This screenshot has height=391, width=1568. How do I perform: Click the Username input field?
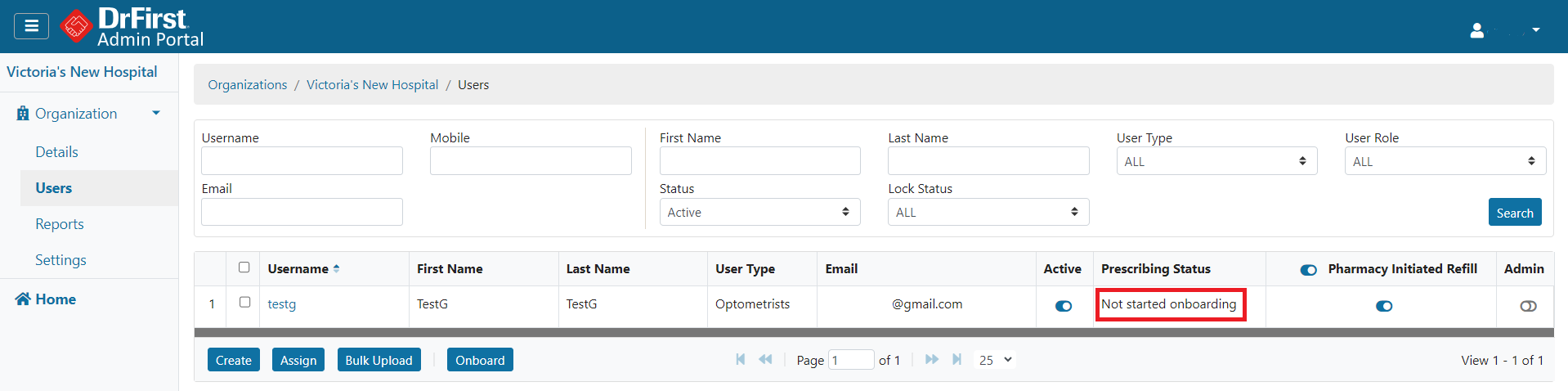[x=302, y=161]
